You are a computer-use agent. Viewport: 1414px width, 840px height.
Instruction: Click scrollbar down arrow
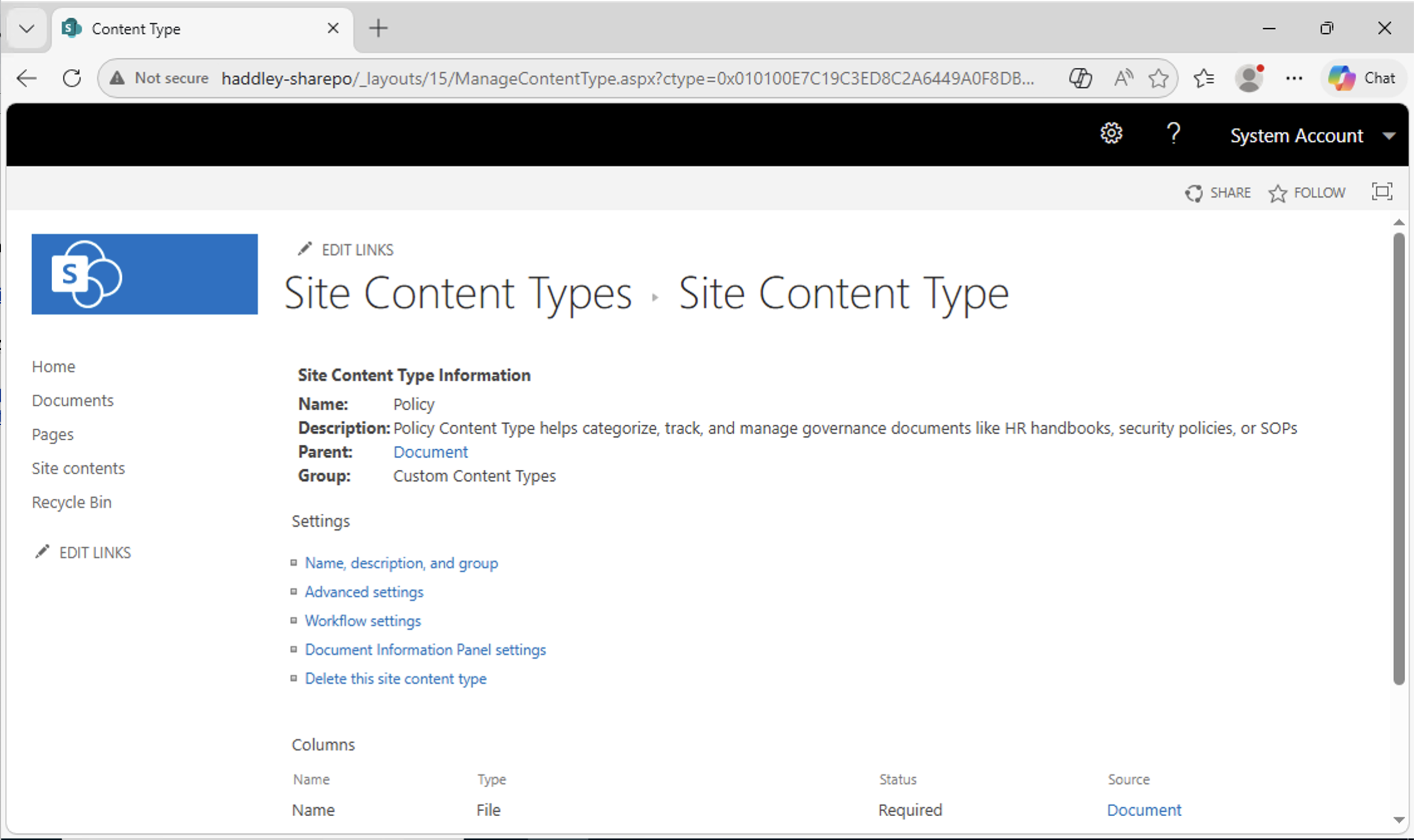coord(1398,820)
